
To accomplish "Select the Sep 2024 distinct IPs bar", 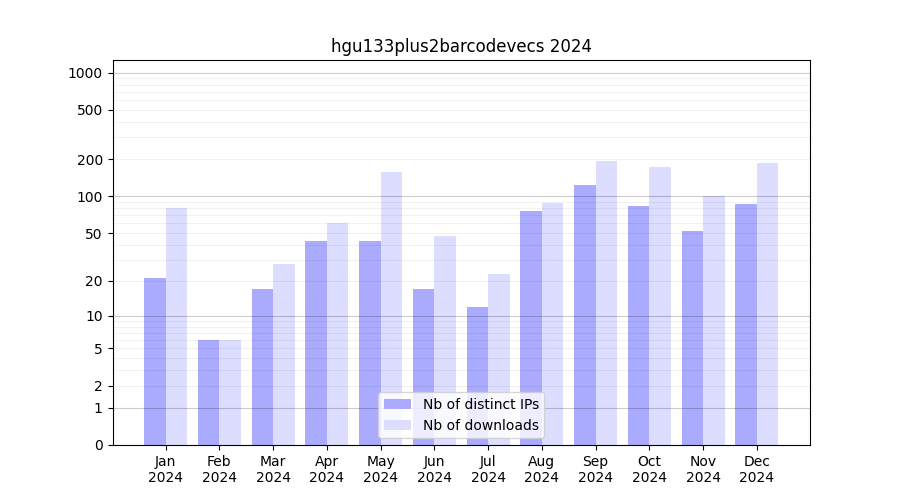I will point(585,315).
